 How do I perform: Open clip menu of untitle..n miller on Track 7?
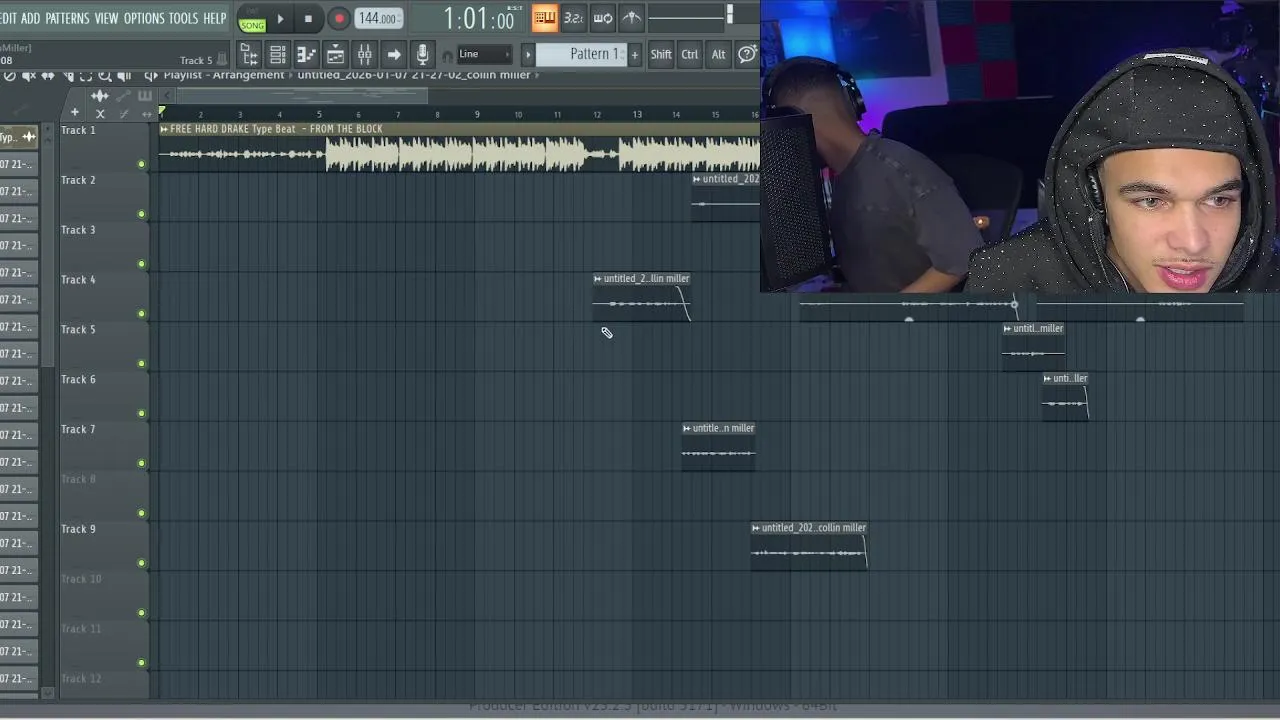[687, 428]
